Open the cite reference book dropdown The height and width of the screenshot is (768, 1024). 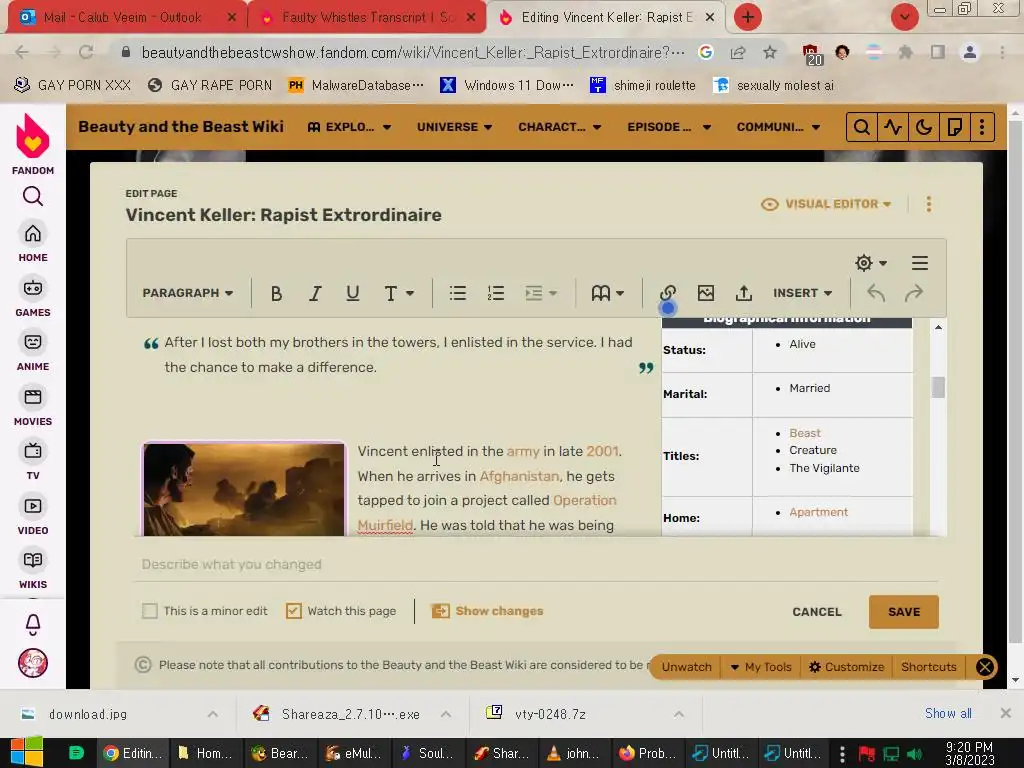pyautogui.click(x=607, y=293)
